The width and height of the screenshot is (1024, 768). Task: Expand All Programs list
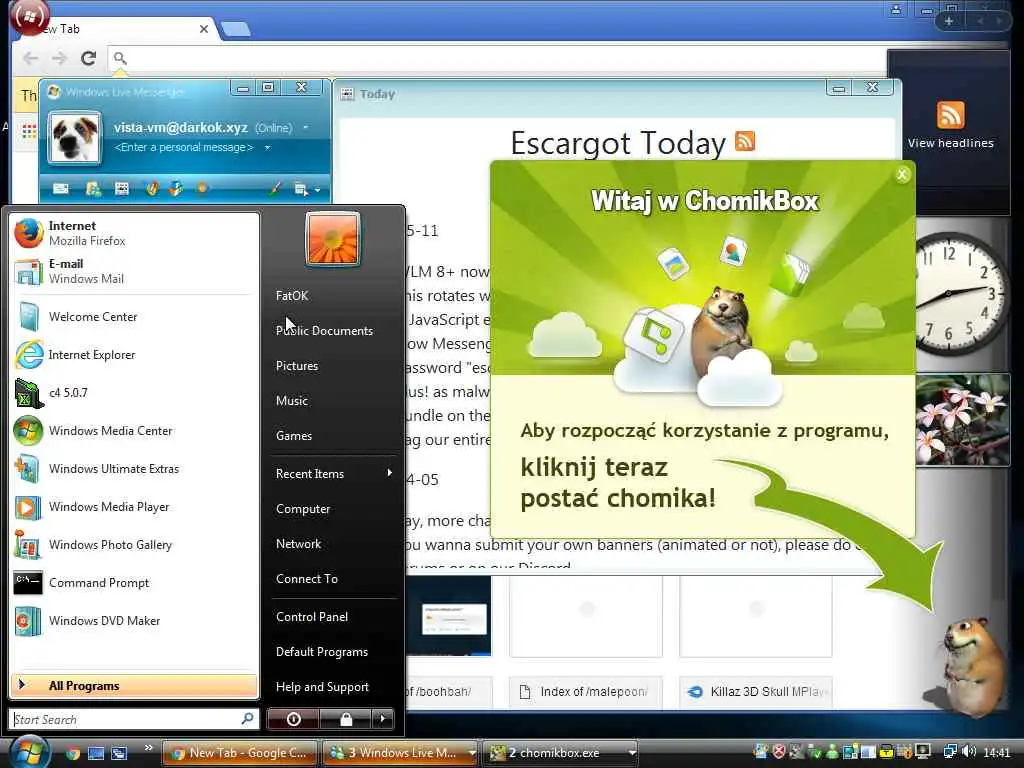134,686
